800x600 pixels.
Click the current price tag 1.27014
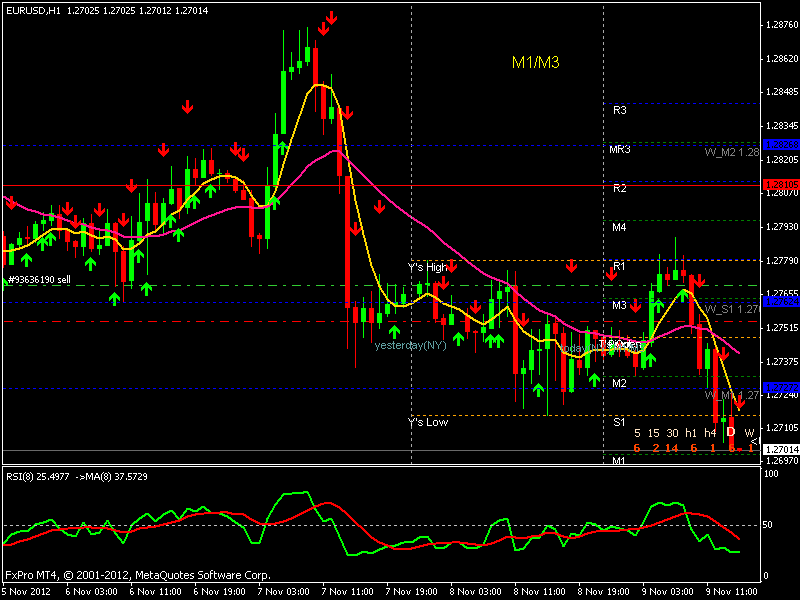click(x=781, y=449)
